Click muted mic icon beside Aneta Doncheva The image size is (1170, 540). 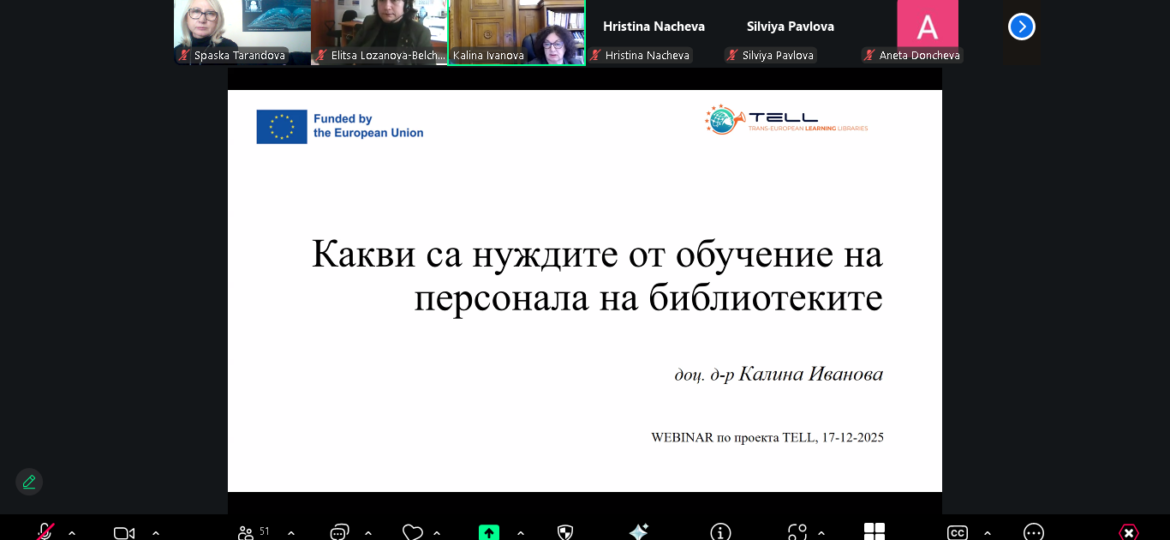pos(870,55)
